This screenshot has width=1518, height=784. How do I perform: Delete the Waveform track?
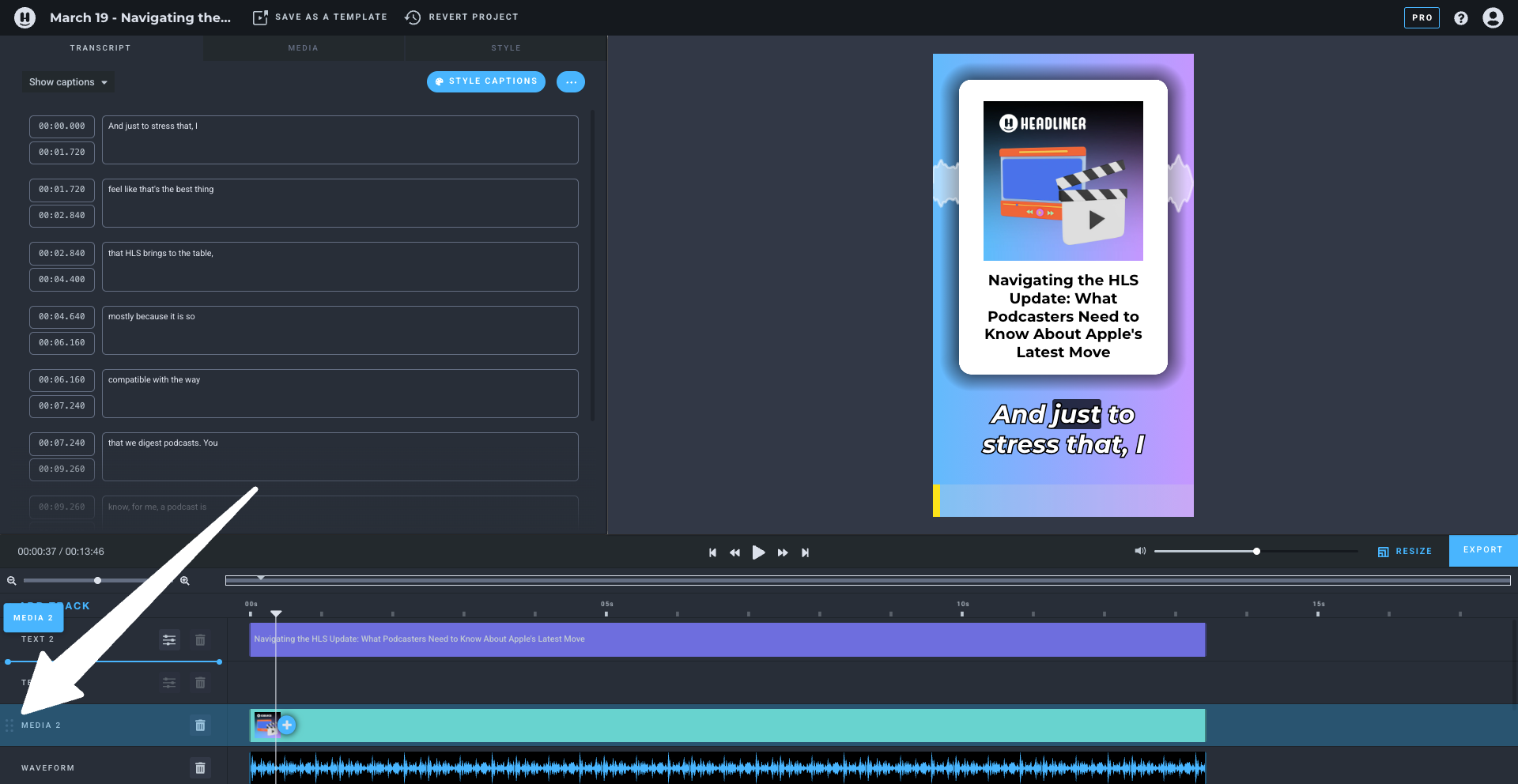pyautogui.click(x=200, y=767)
